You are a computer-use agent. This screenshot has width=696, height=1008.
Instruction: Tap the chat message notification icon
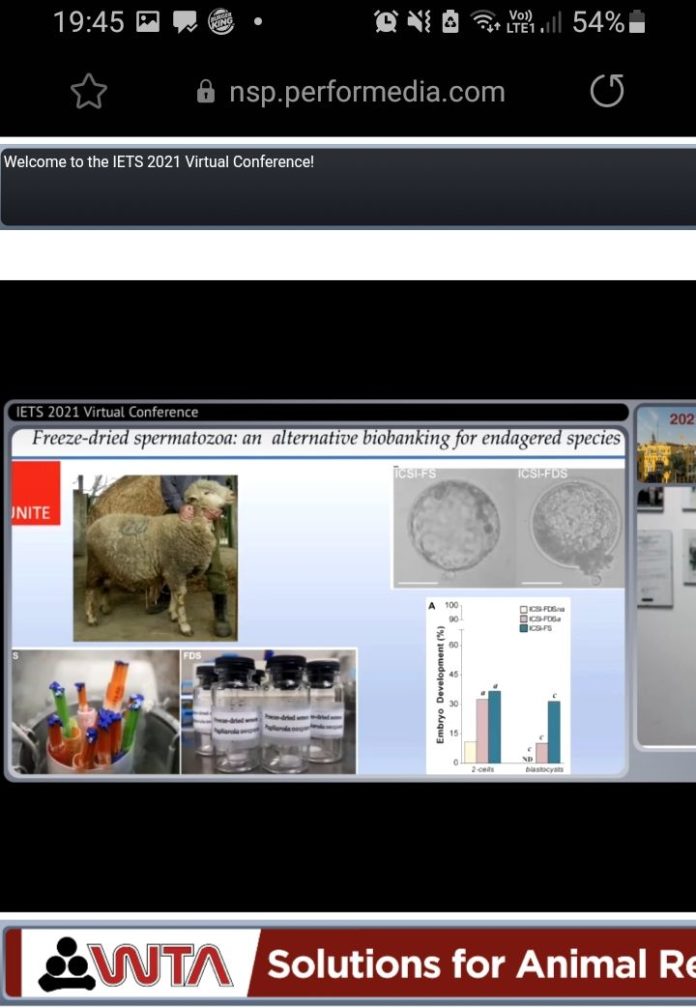[x=185, y=22]
